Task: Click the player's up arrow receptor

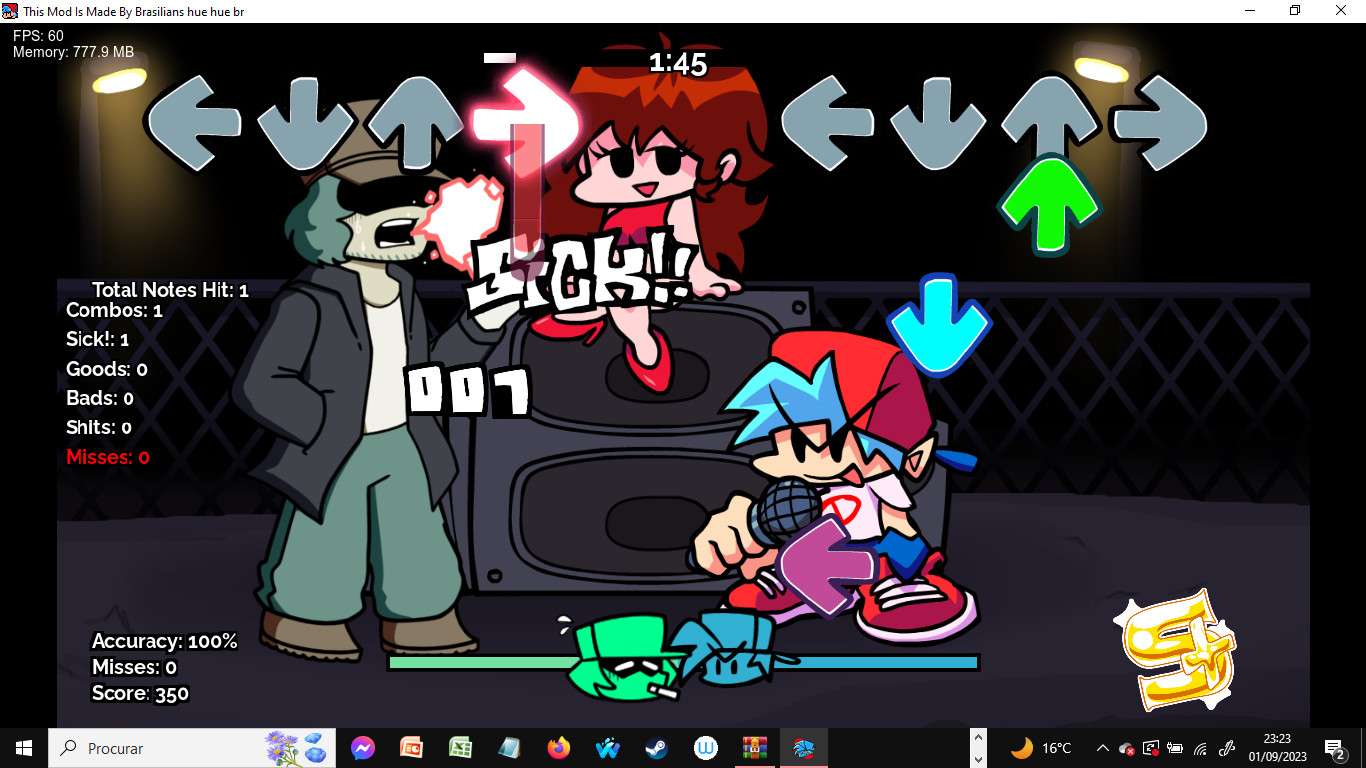Action: [x=1047, y=120]
